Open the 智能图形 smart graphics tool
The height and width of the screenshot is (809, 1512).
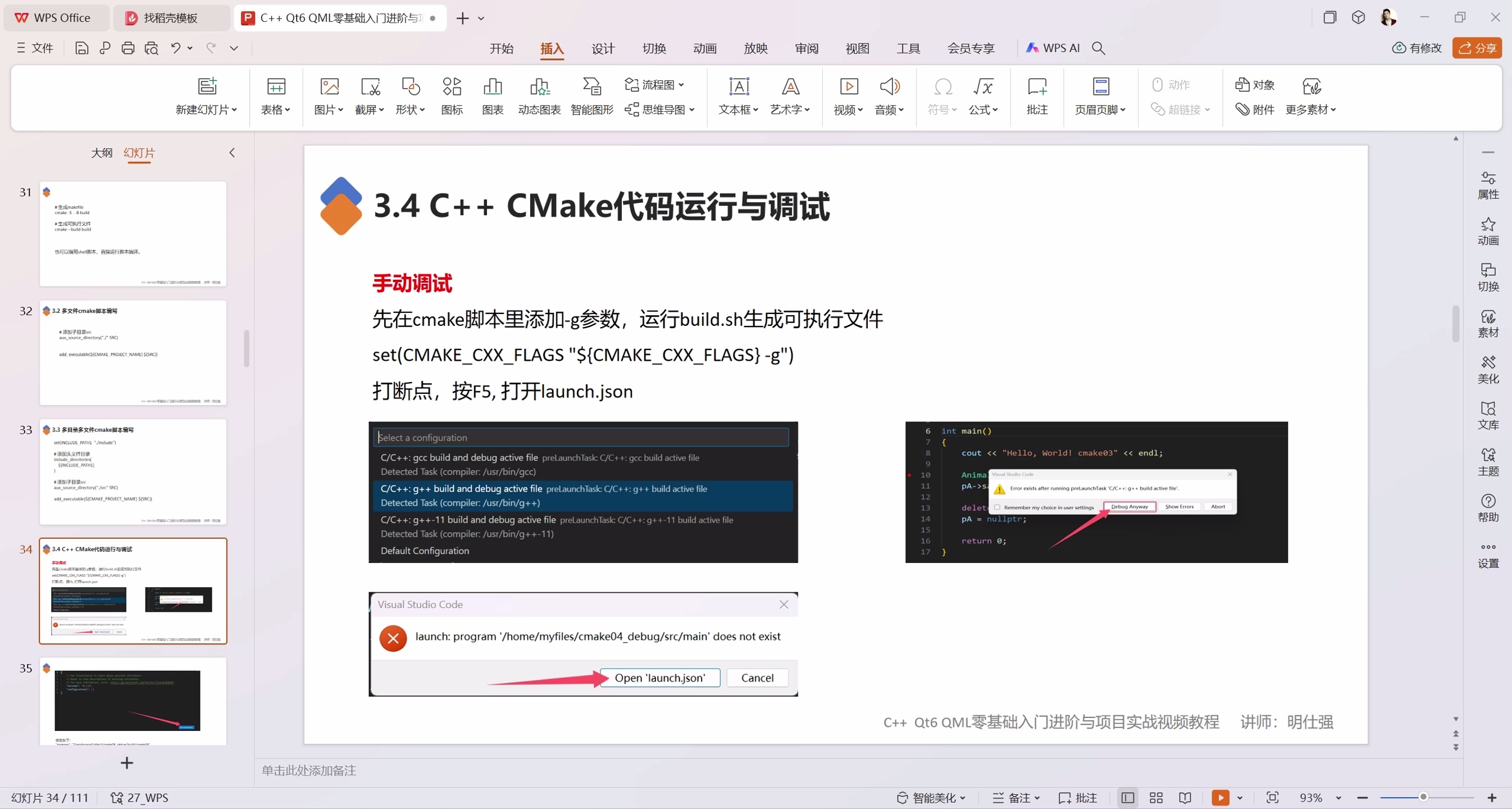coord(591,97)
